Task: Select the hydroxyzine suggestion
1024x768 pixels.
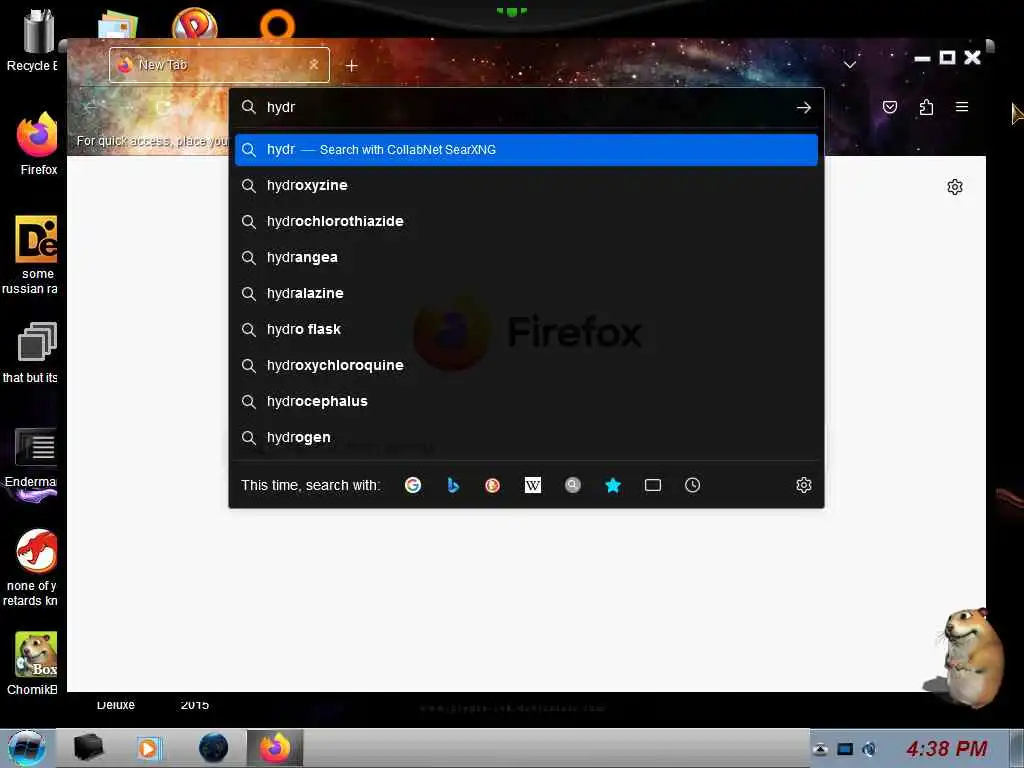Action: (x=526, y=185)
